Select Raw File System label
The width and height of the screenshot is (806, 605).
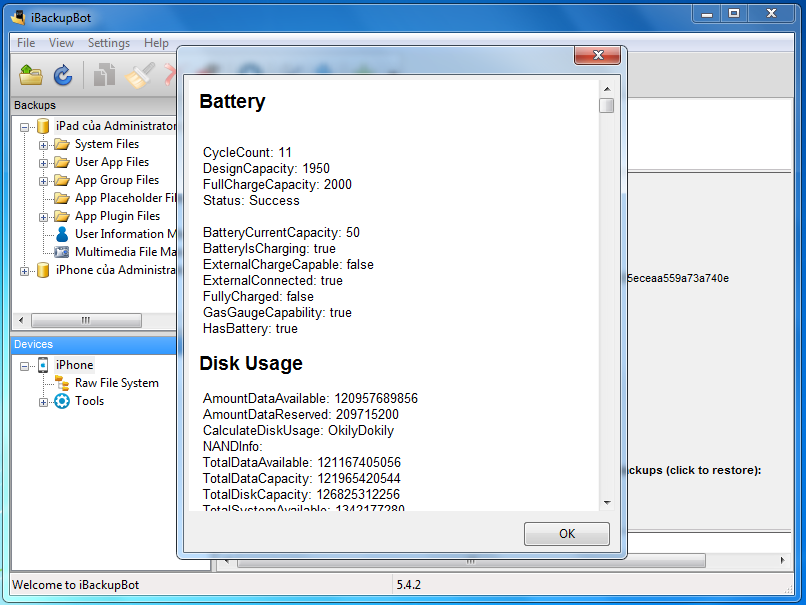coord(117,383)
